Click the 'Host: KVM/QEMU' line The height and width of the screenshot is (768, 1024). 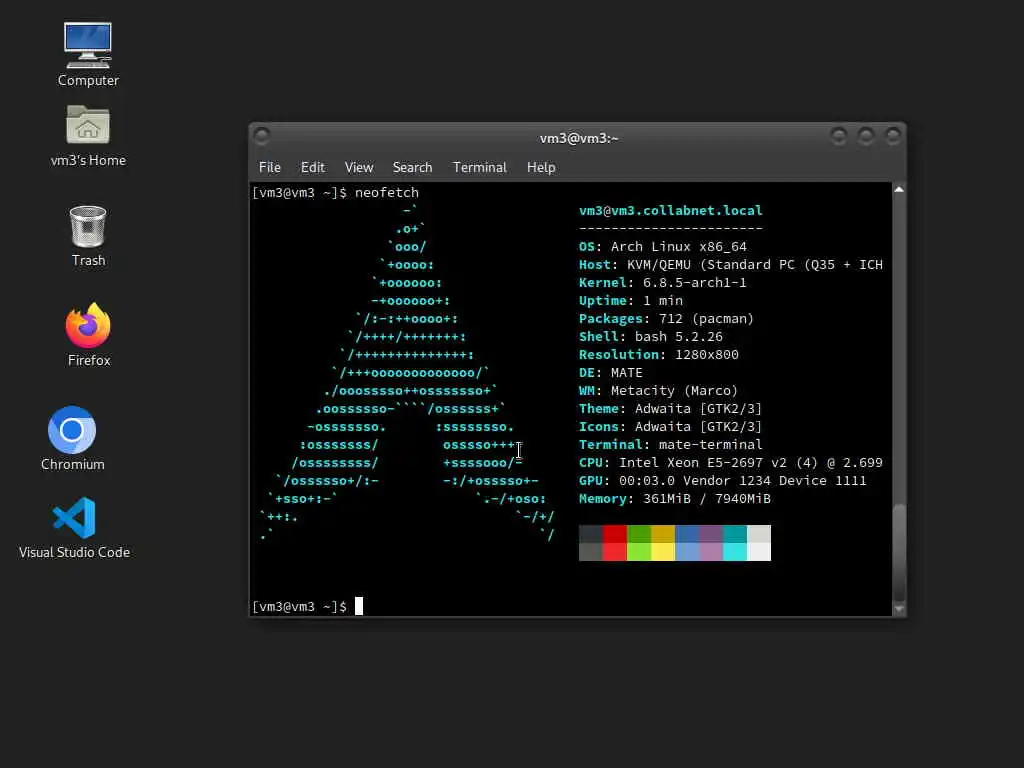(731, 264)
